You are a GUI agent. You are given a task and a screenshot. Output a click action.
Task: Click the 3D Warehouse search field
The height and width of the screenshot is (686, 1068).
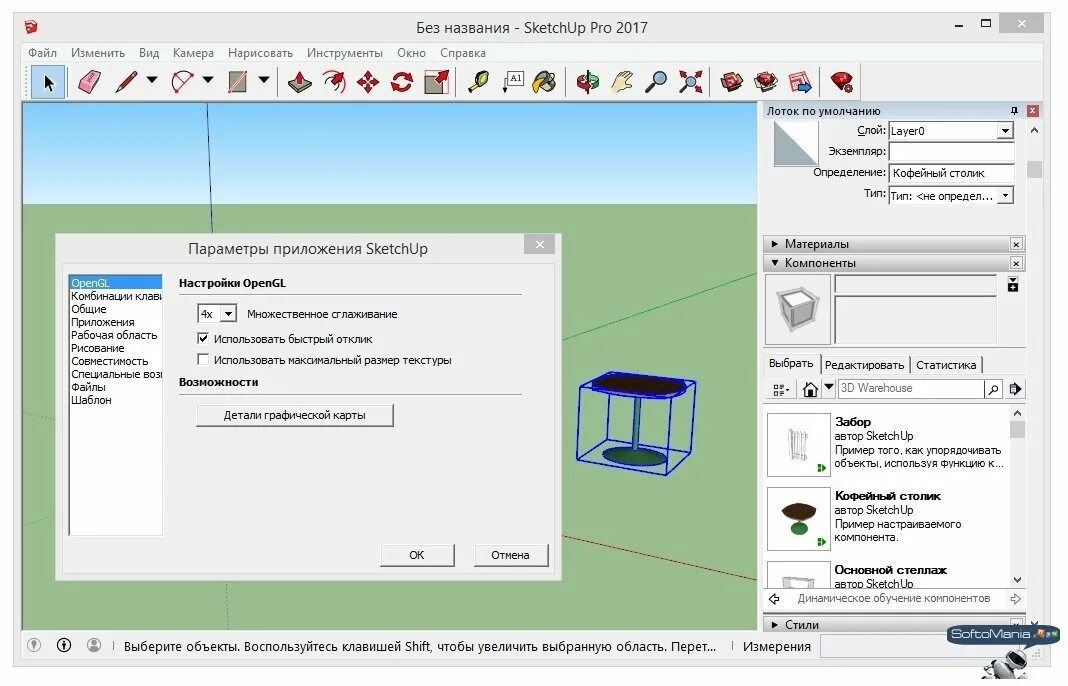click(911, 388)
